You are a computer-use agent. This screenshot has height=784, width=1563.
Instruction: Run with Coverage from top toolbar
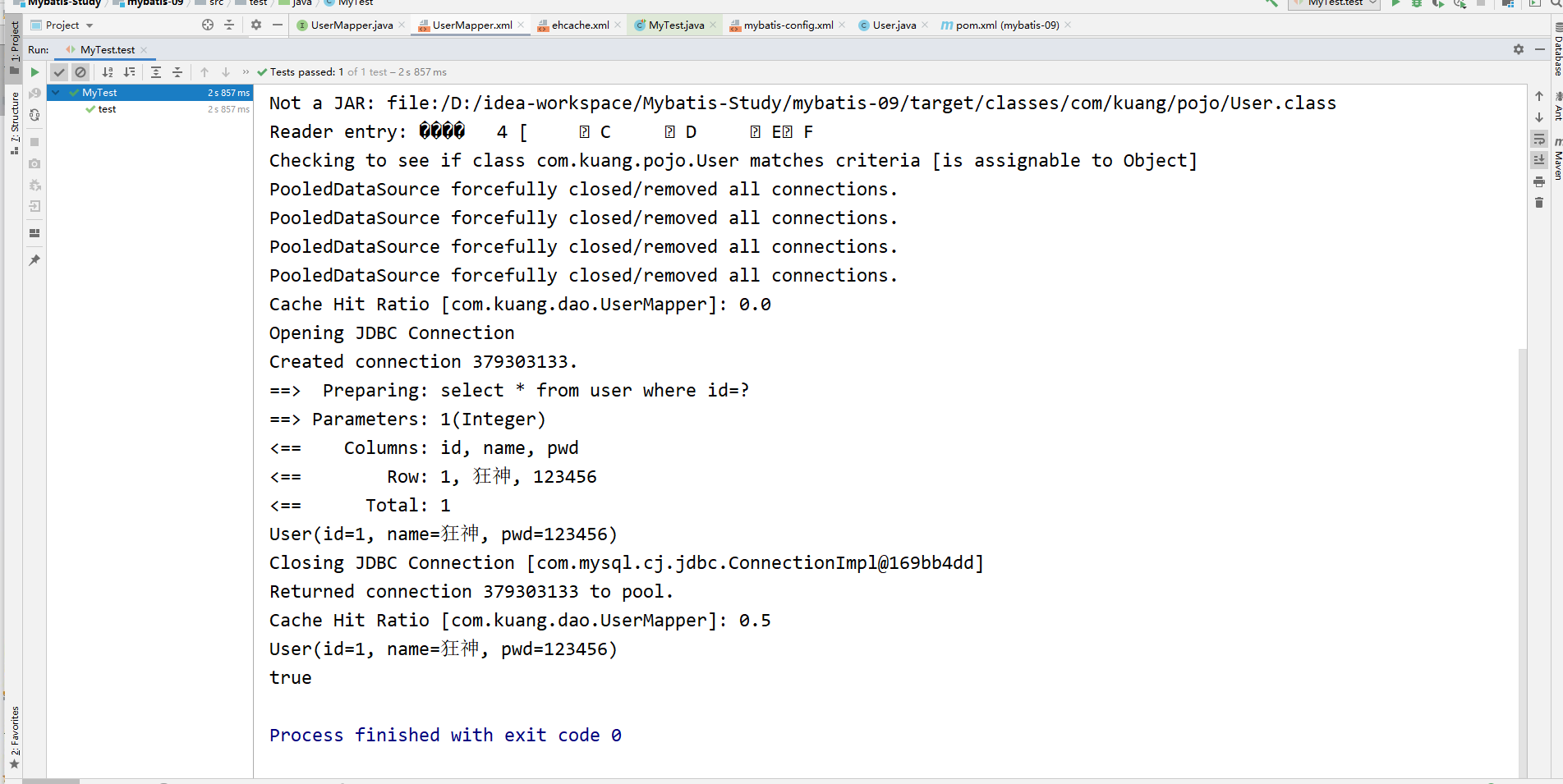[1438, 3]
